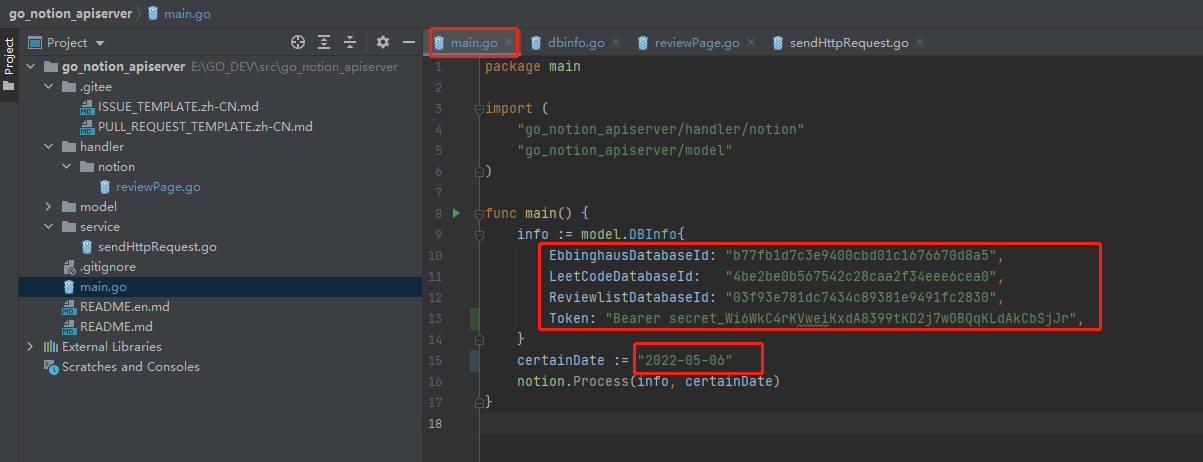Screen dimensions: 1203x462
Task: Expand the model folder
Action: tap(50, 207)
